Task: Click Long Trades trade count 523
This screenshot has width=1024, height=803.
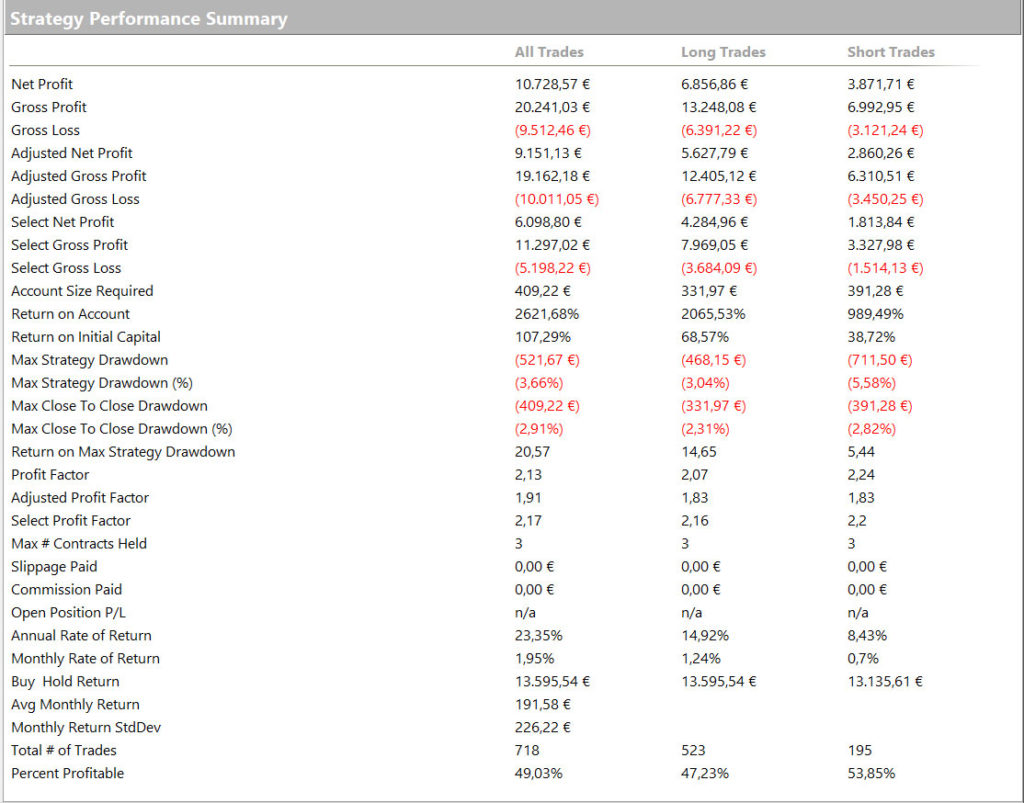Action: pos(694,750)
